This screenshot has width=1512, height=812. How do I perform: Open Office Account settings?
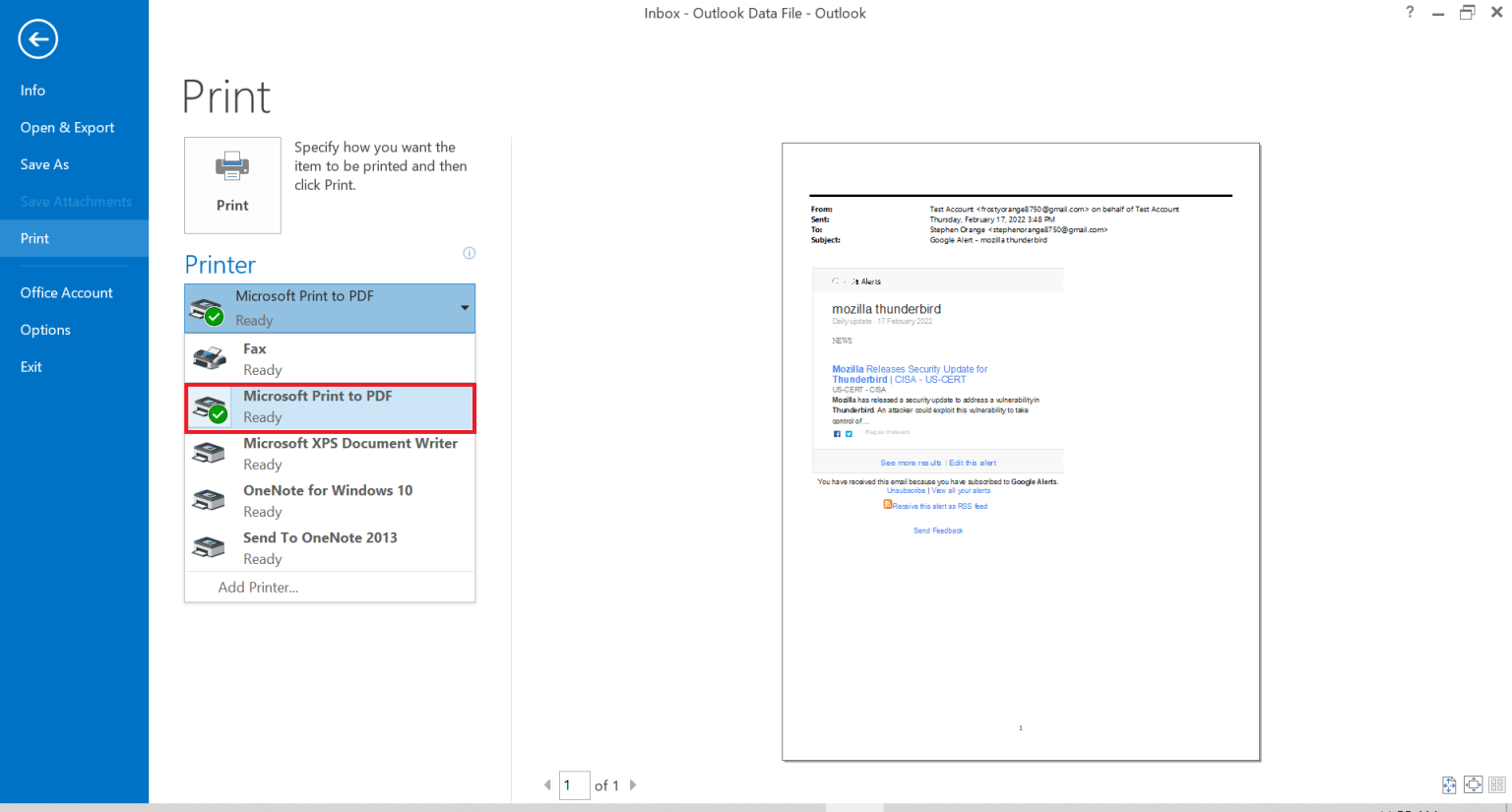point(74,292)
